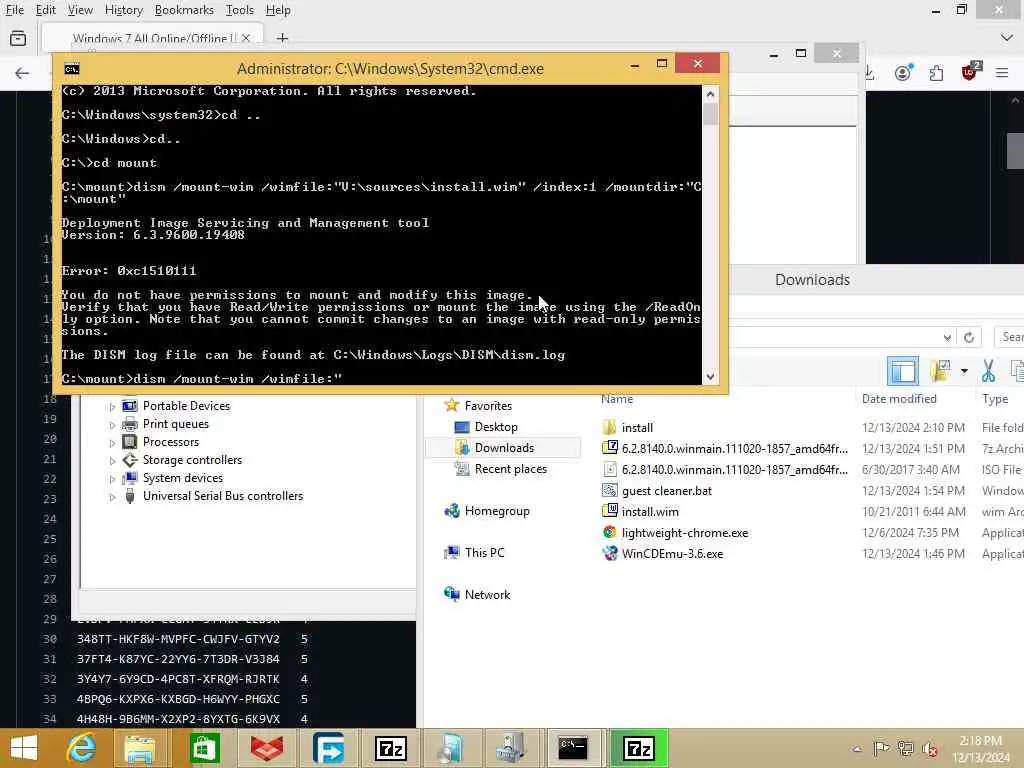Switch to the cmd.exe taskbar button

(x=573, y=748)
